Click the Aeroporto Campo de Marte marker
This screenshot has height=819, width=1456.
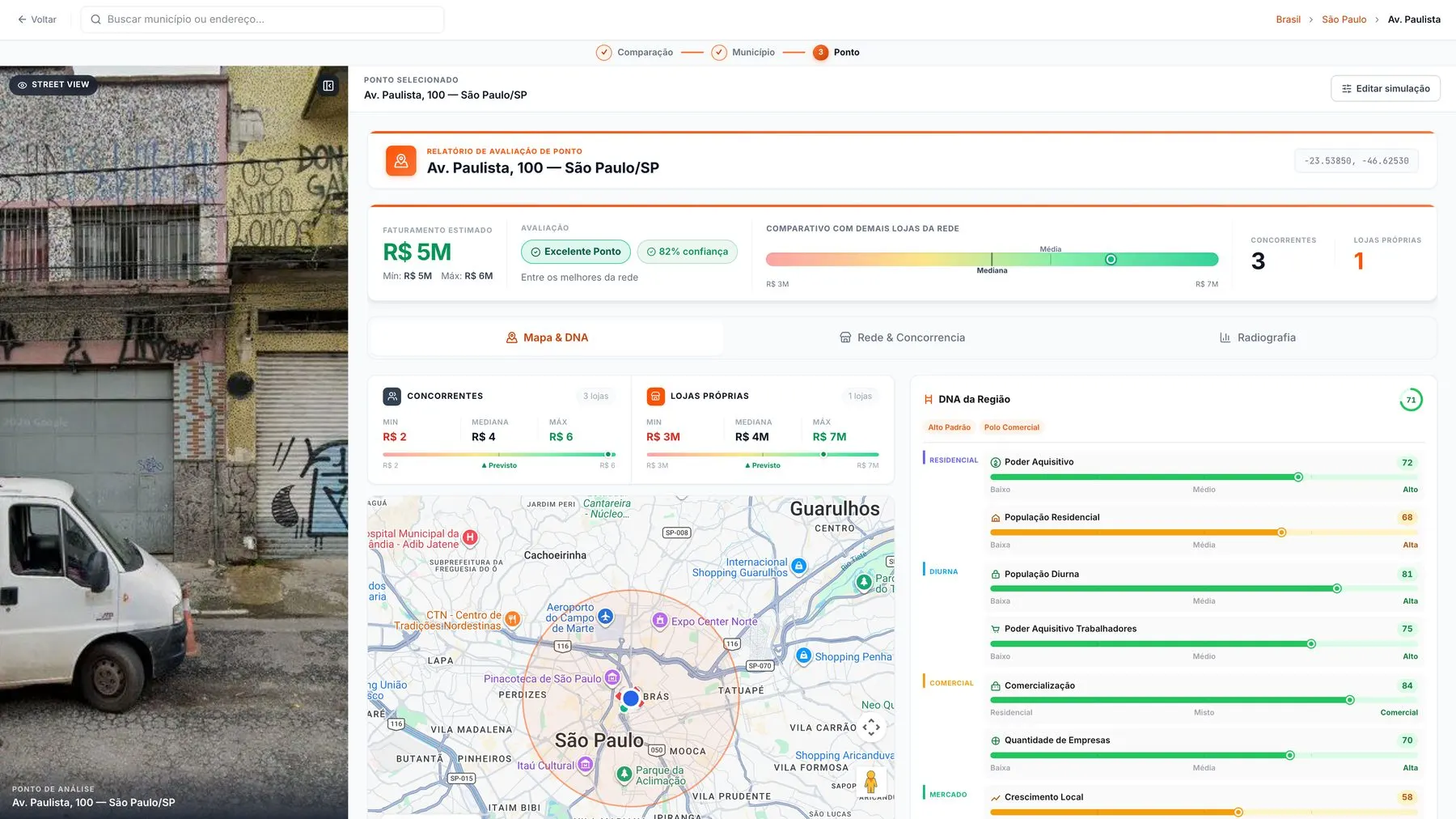pos(605,617)
